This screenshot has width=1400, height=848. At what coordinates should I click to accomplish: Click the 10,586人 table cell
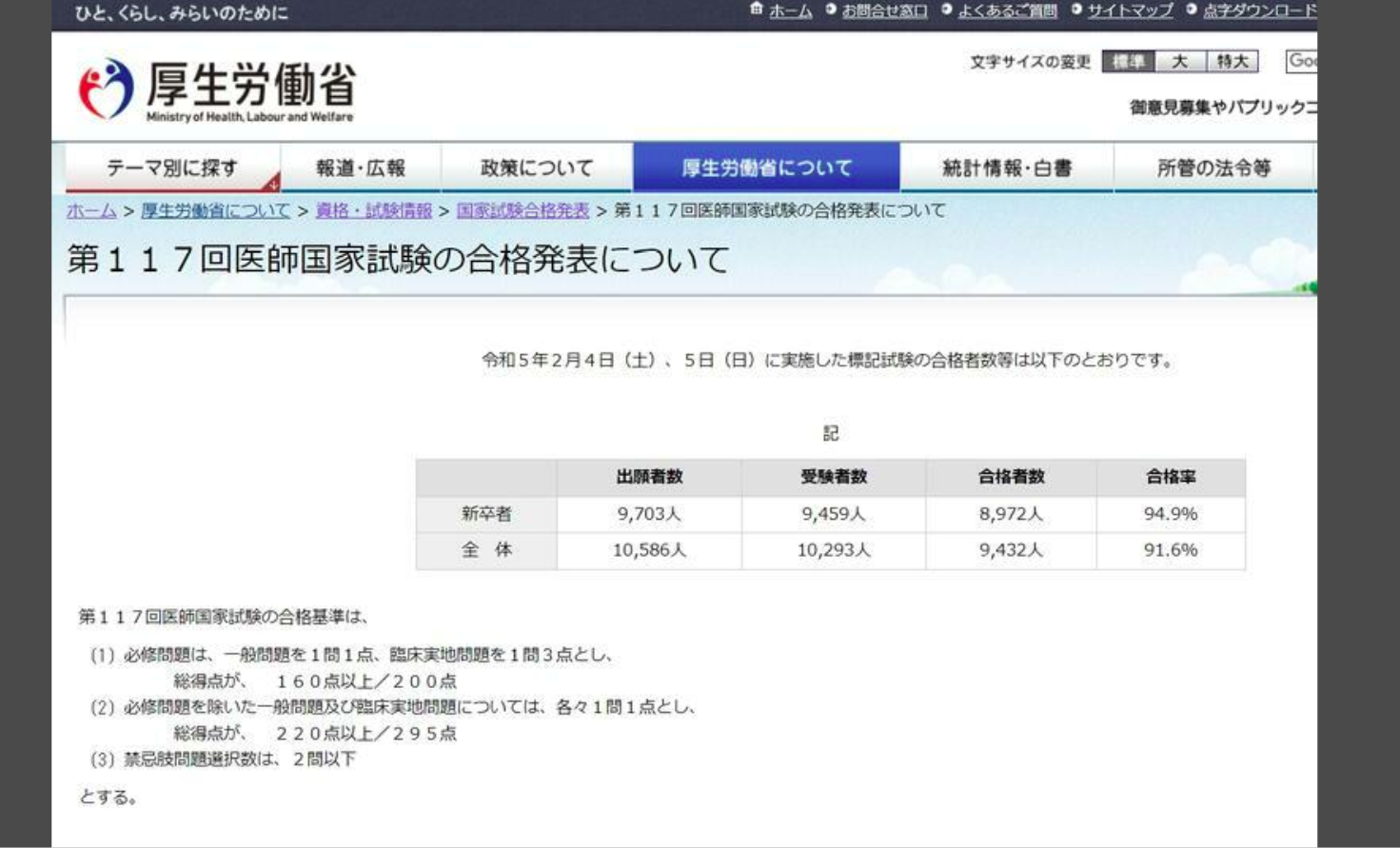(x=649, y=550)
